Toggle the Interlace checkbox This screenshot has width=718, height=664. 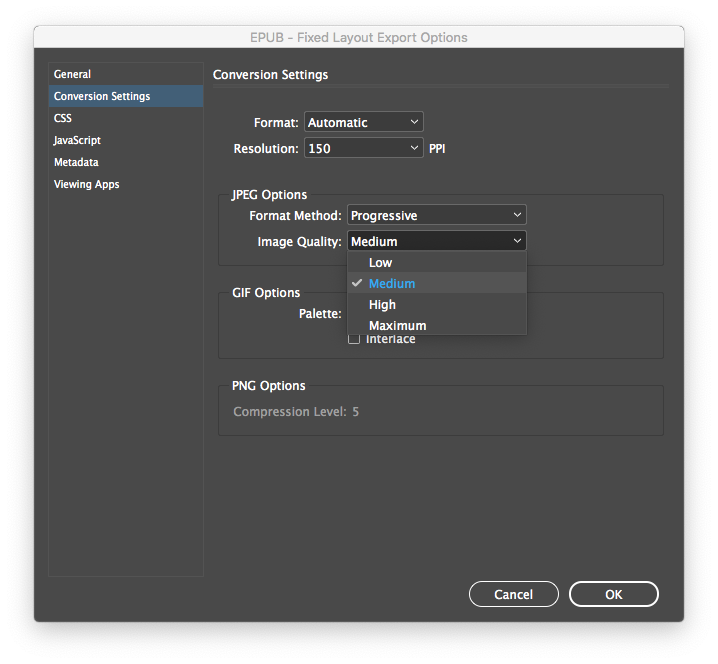(x=354, y=340)
